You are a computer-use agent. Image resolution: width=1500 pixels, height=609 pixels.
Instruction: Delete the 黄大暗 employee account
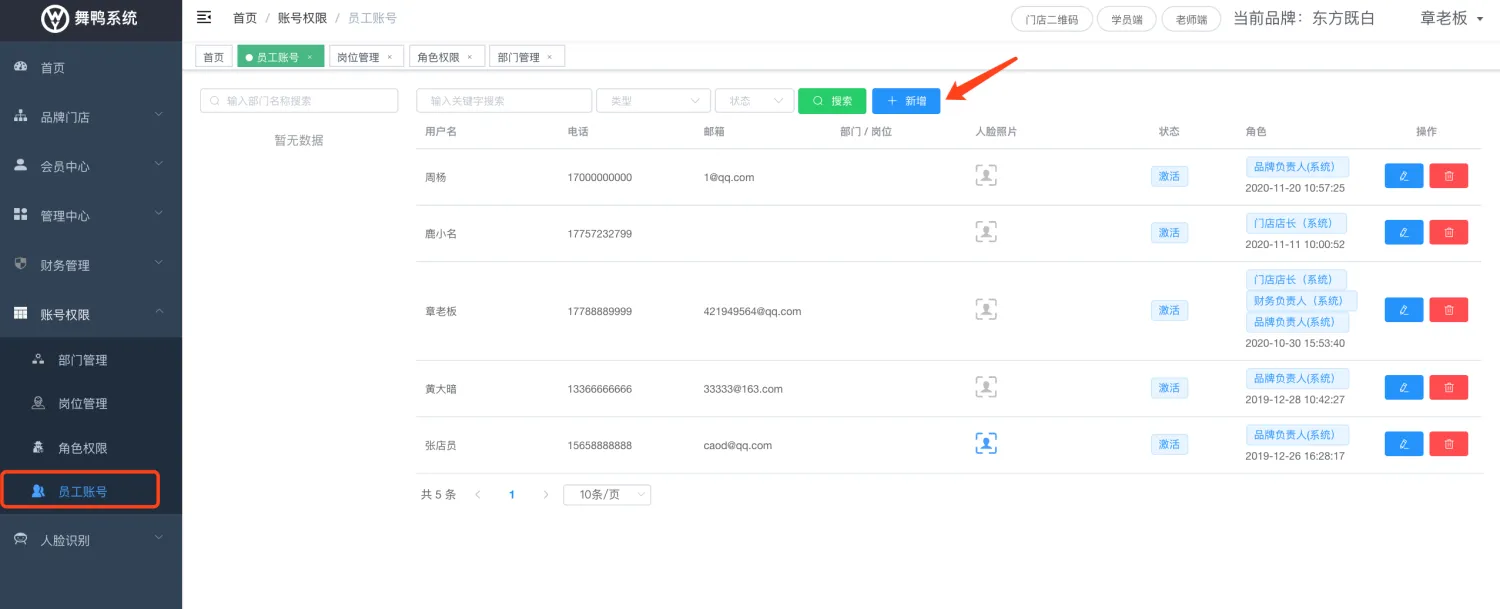pos(1448,387)
